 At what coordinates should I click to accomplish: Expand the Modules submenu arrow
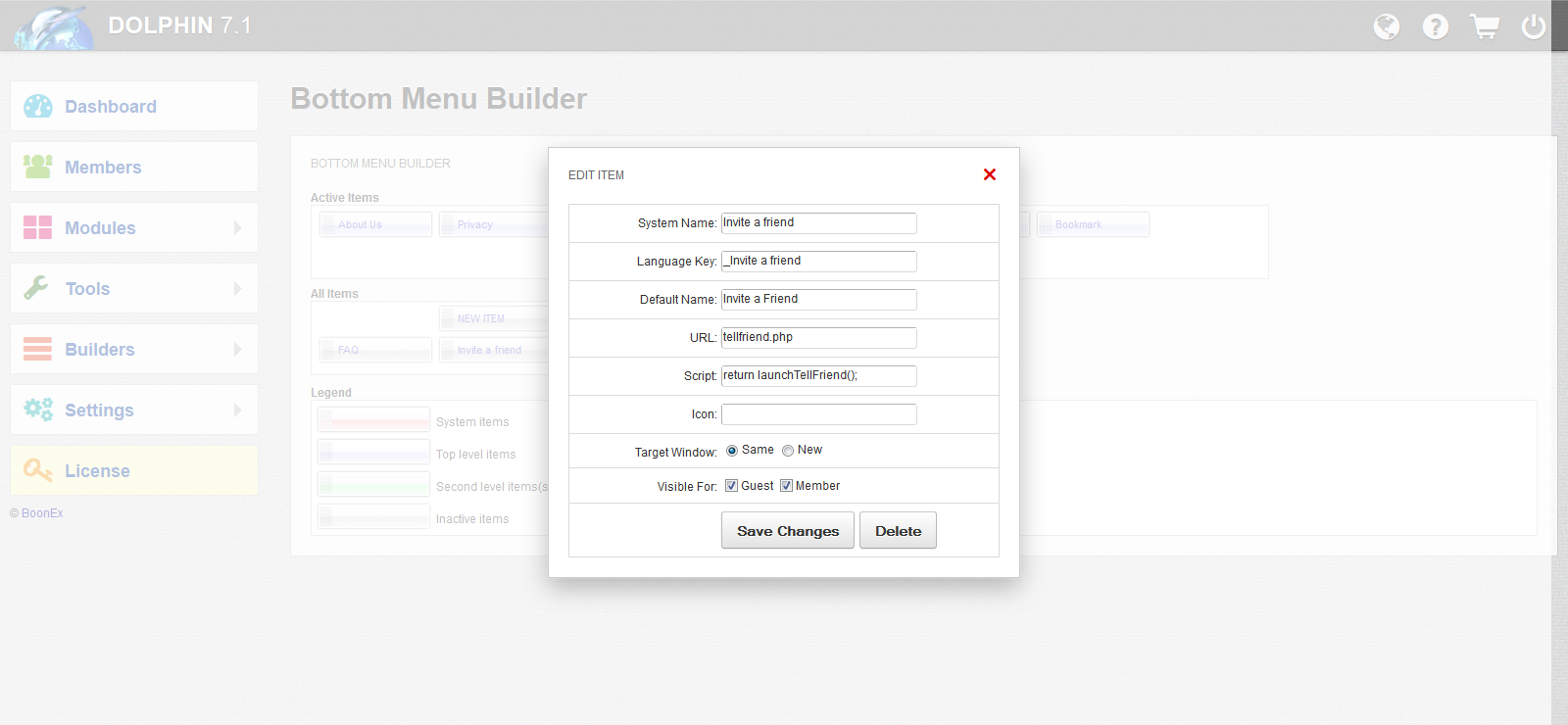237,228
